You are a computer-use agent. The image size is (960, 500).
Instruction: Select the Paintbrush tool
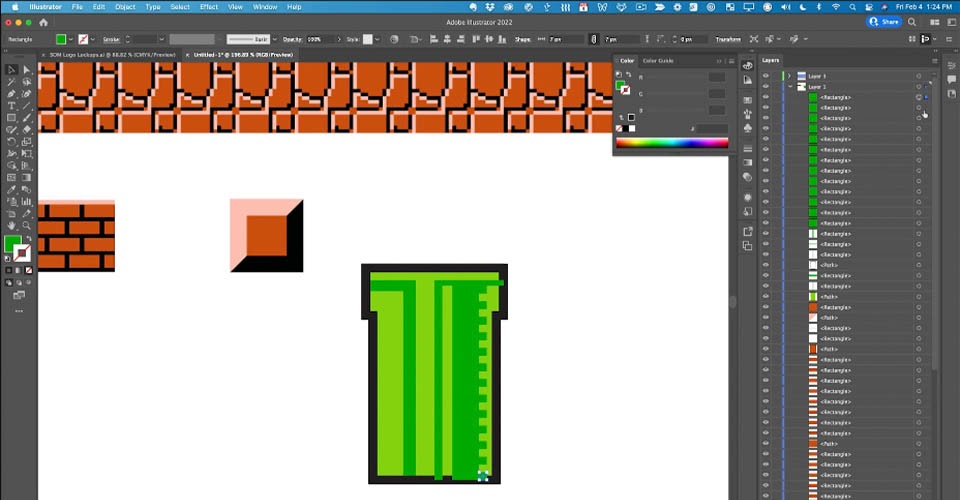tap(27, 118)
